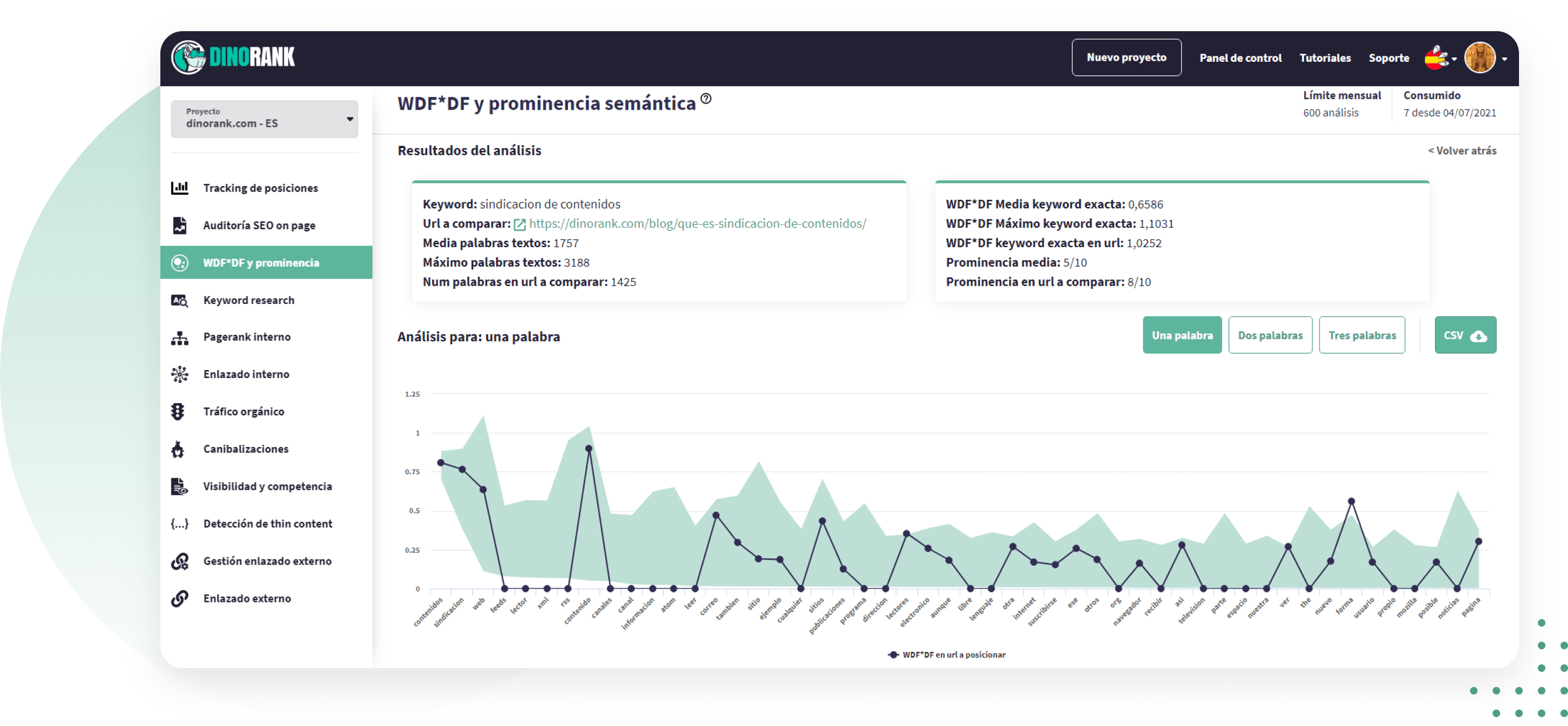Viewport: 1568px width, 726px height.
Task: Open the Proyecto dinorank.com - ES dropdown
Action: tap(264, 119)
